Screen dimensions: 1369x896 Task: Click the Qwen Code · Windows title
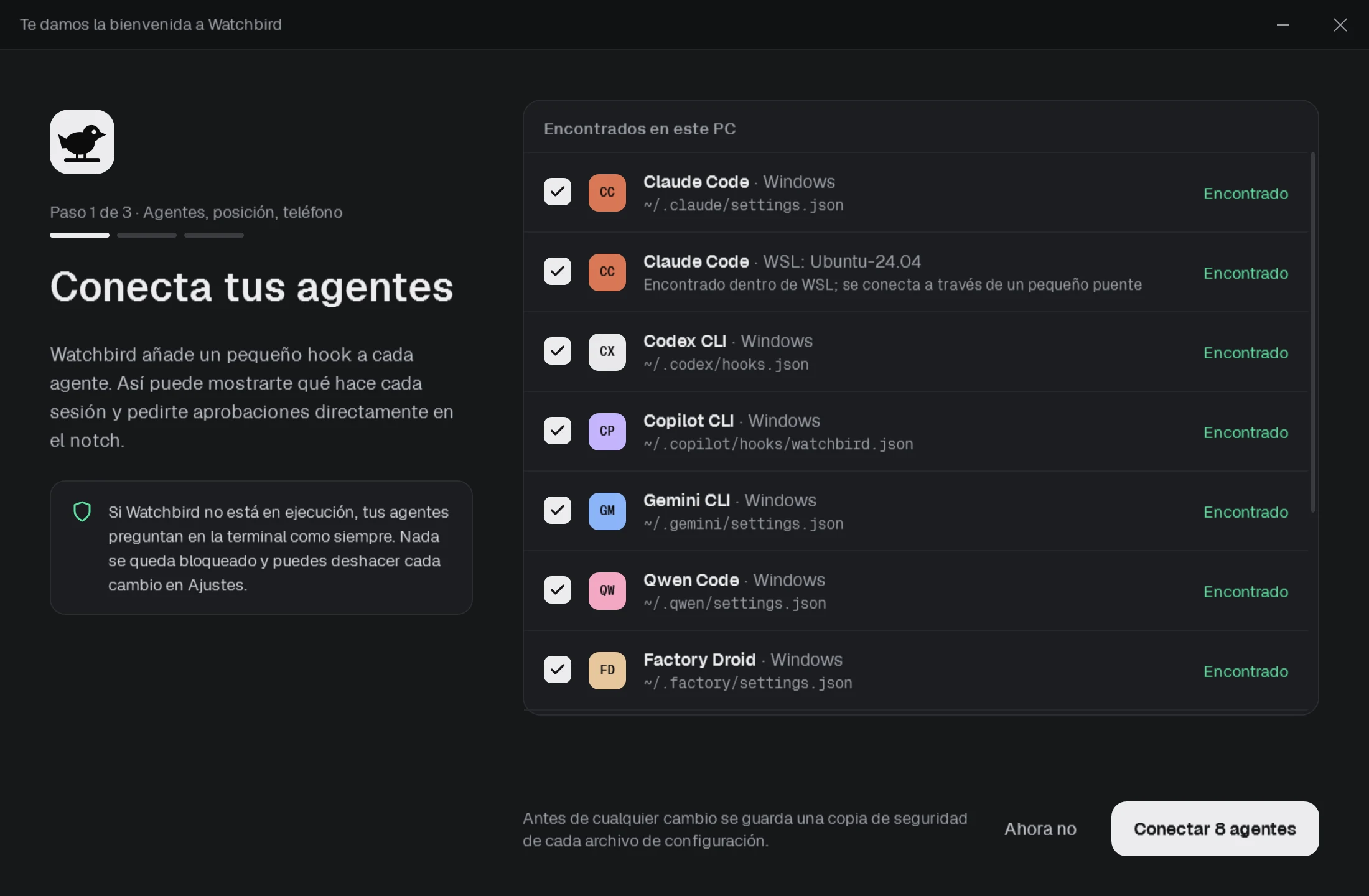tap(734, 580)
